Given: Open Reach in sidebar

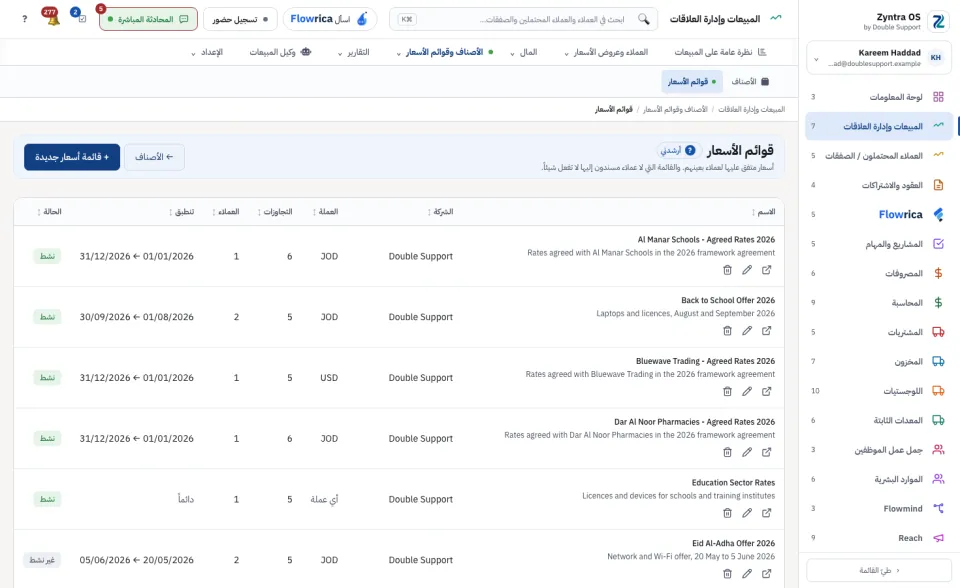Looking at the screenshot, I should (x=878, y=538).
